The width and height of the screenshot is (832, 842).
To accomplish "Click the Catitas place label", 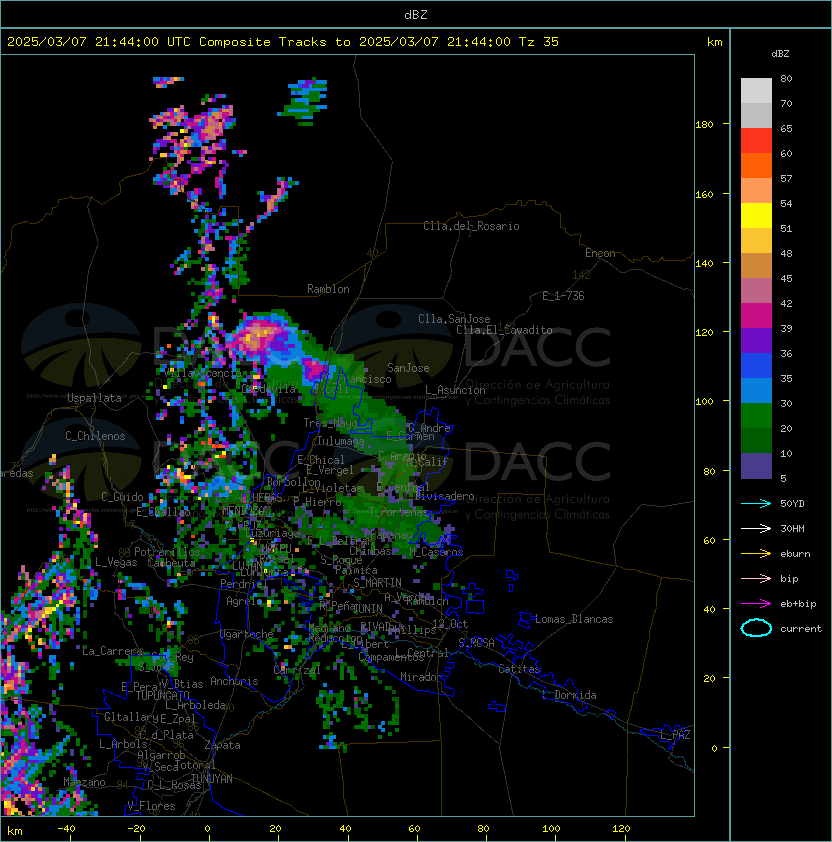I will click(519, 669).
